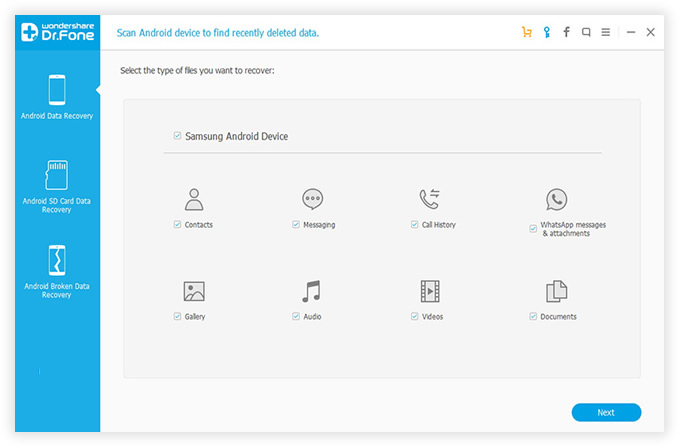Click the 'Videos' label text
Image resolution: width=679 pixels, height=447 pixels.
pos(432,317)
